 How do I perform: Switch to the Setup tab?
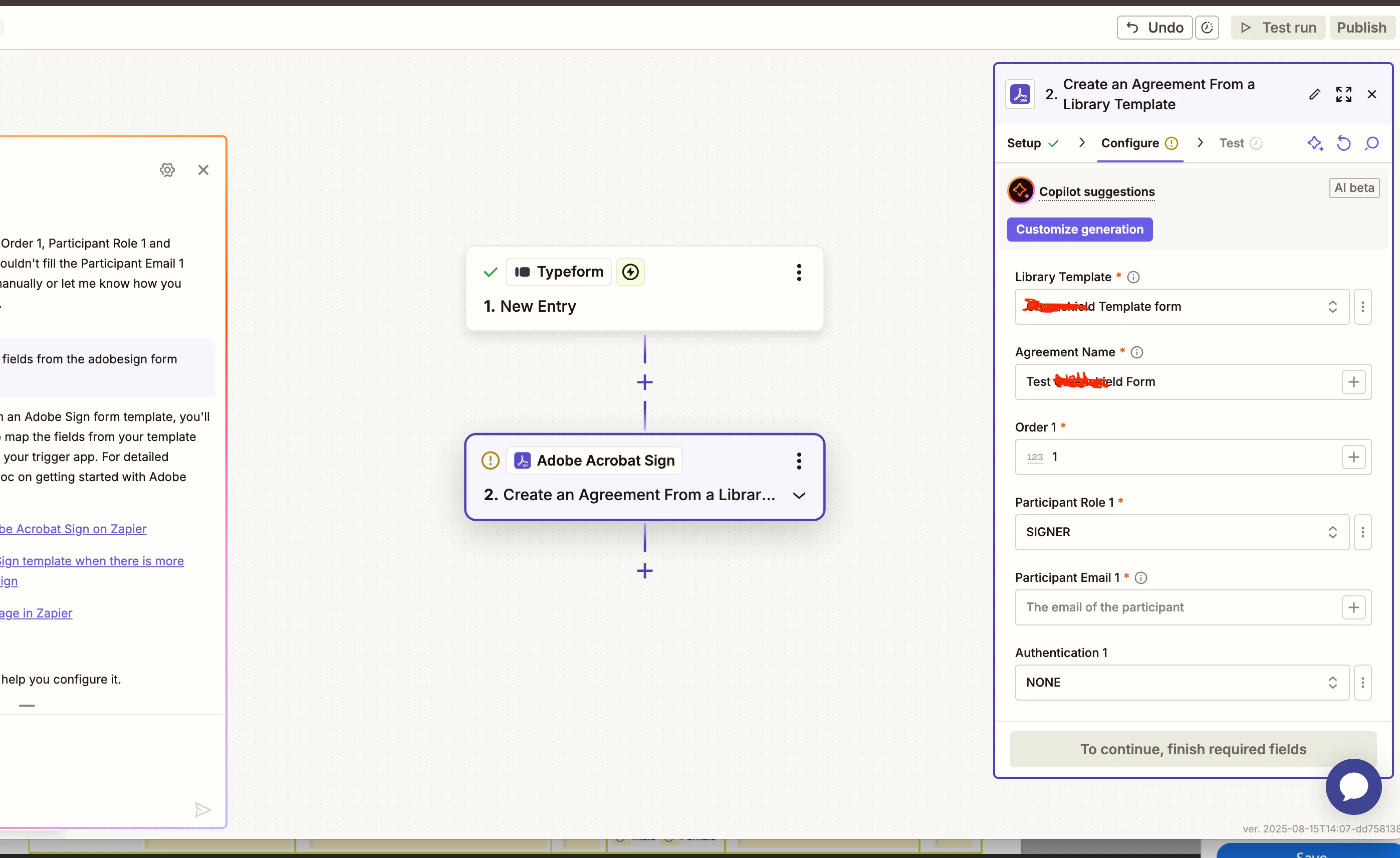point(1032,143)
